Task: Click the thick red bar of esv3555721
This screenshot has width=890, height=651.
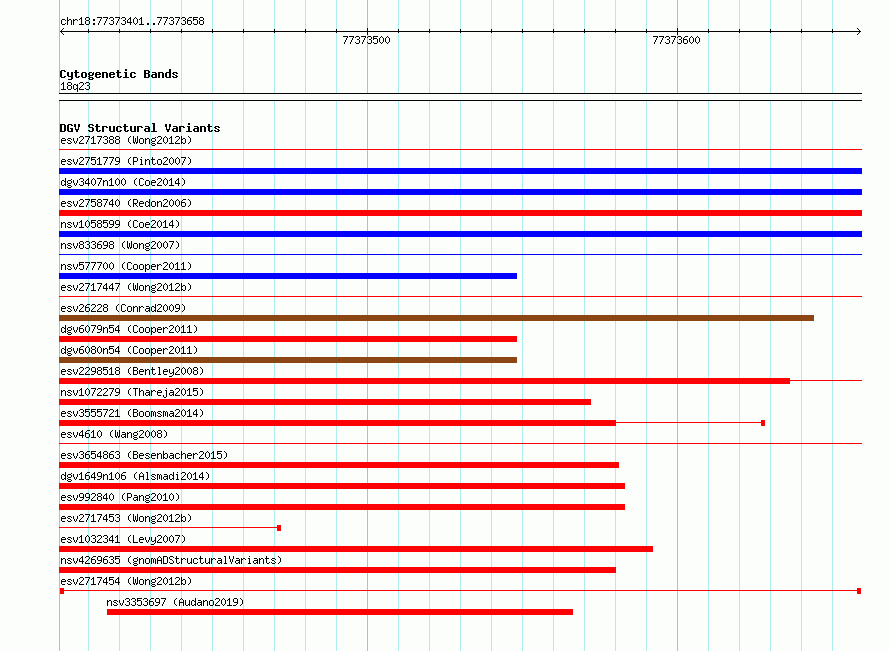Action: 338,423
